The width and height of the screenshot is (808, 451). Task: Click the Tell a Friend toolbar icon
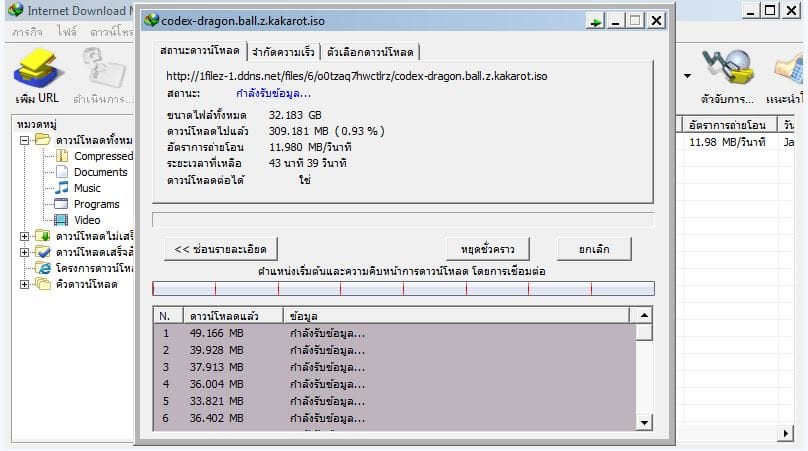coord(790,73)
